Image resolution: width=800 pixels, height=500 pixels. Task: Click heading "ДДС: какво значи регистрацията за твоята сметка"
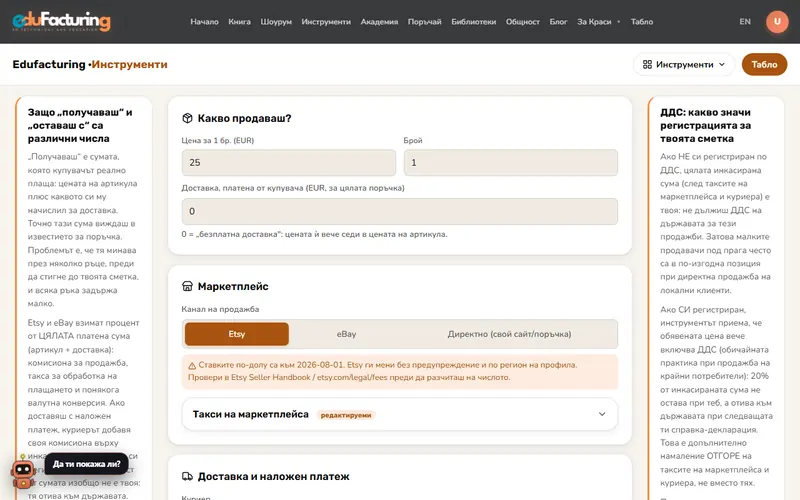click(x=706, y=126)
